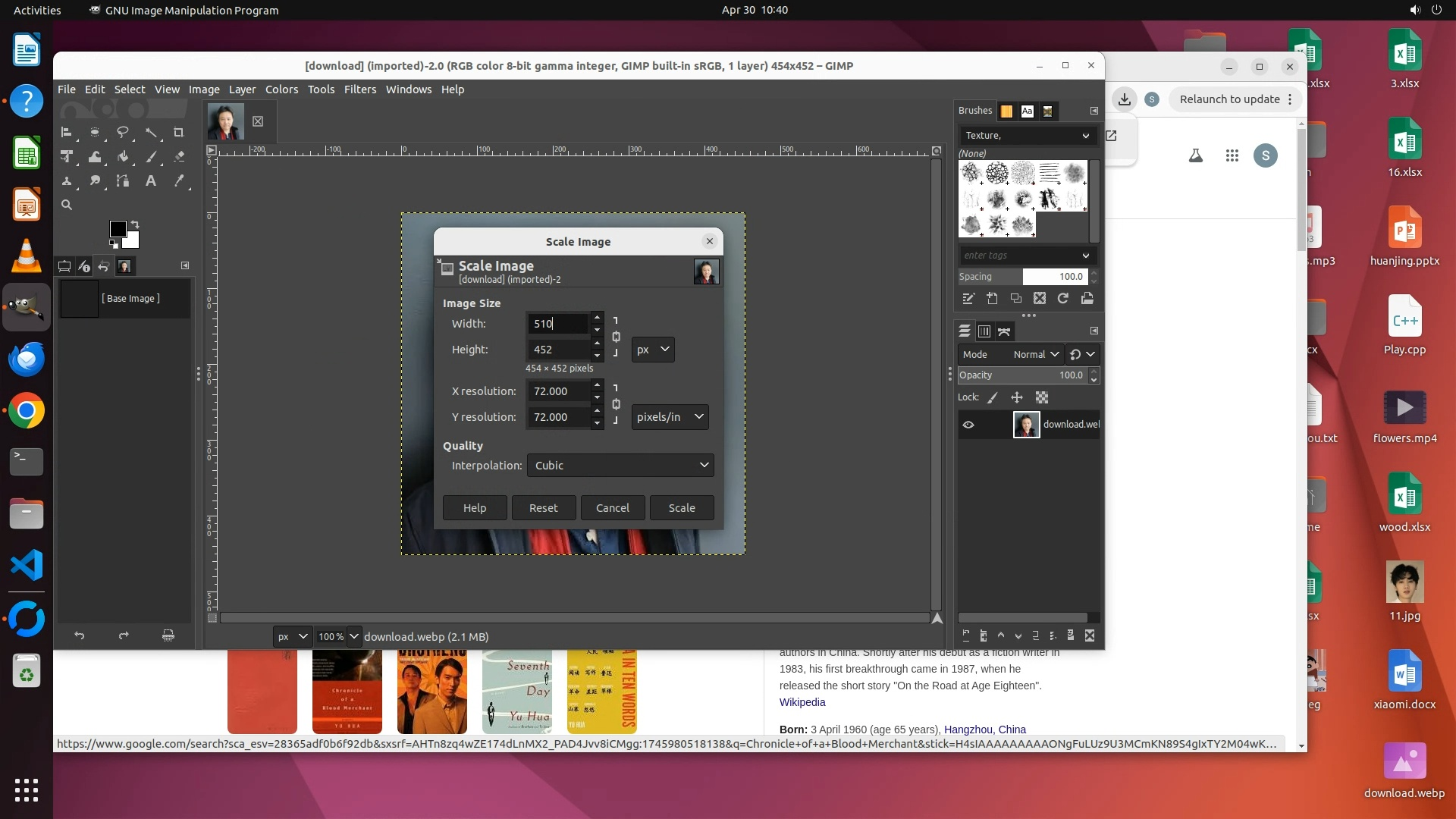1456x819 pixels.
Task: Click the foreground black color swatch
Action: 118,229
